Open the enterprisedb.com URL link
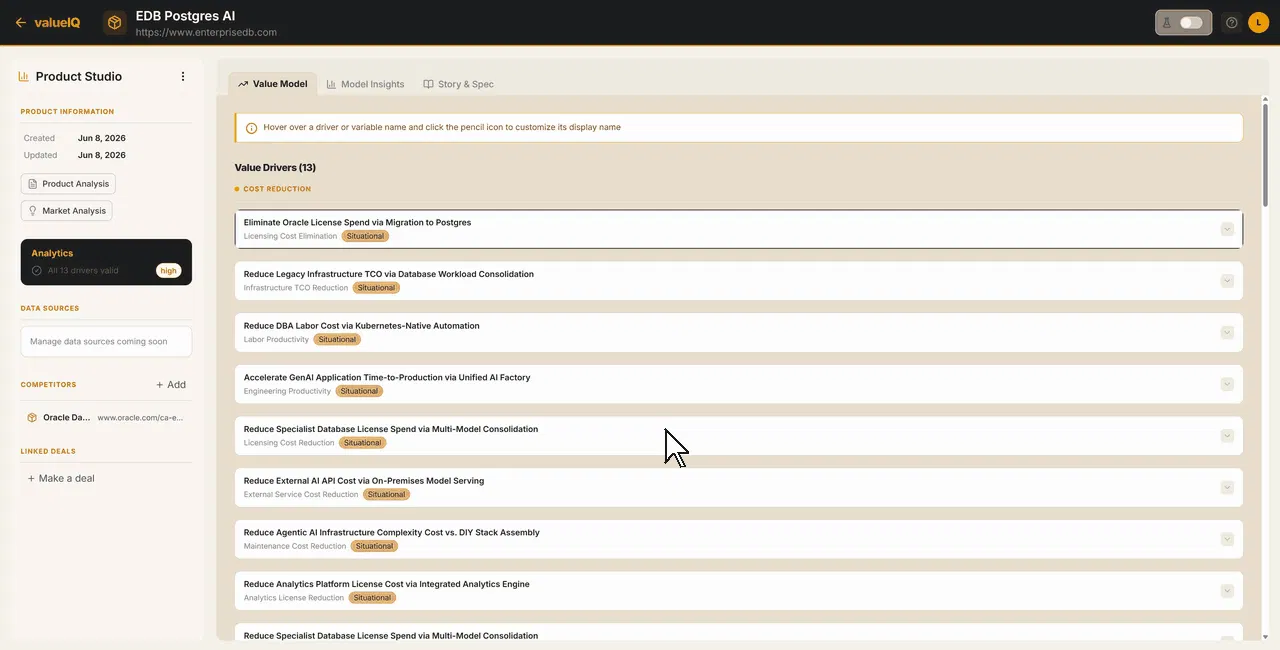1280x650 pixels. point(206,32)
